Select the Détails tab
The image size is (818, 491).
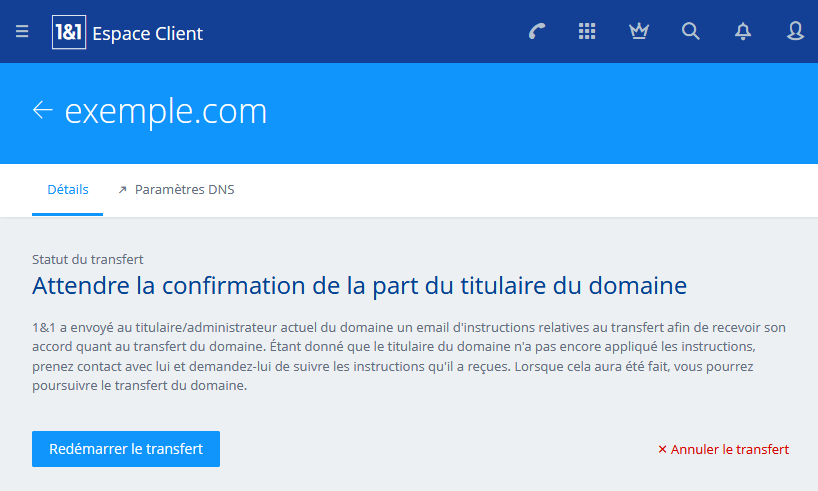click(68, 189)
